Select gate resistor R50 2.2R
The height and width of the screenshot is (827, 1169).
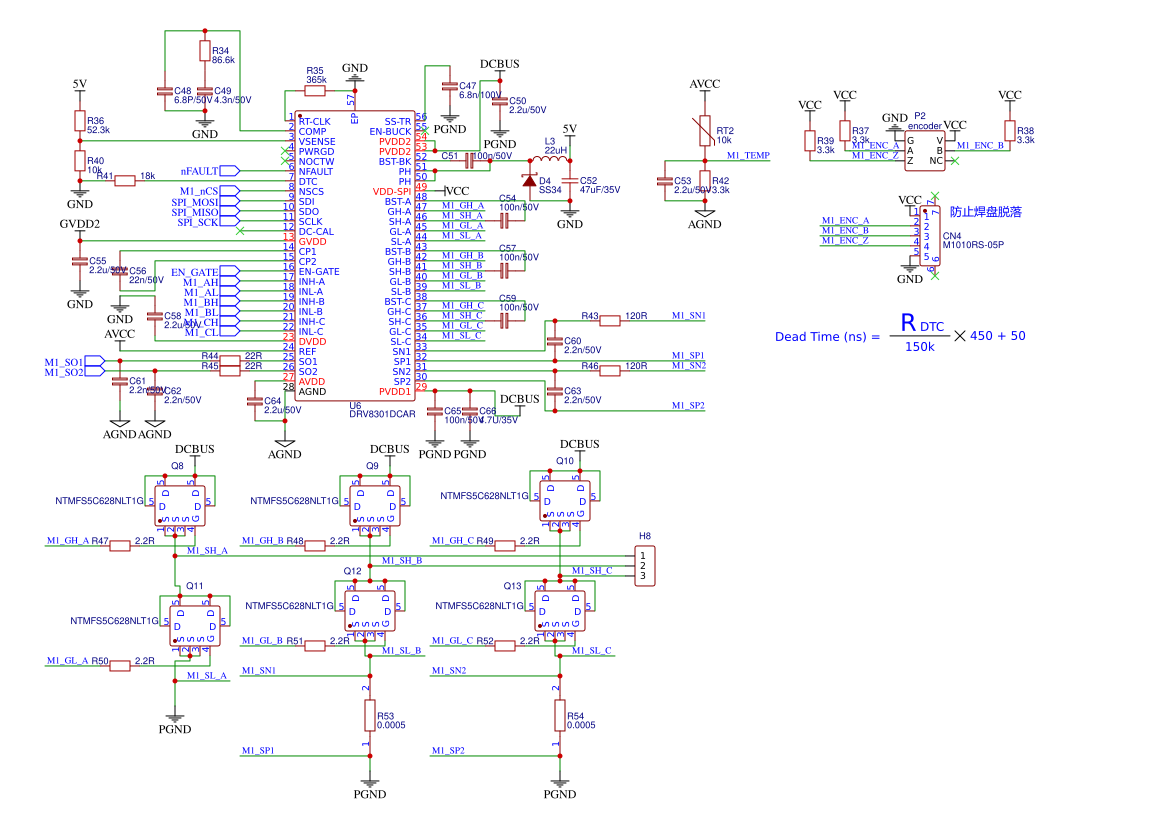tap(120, 666)
